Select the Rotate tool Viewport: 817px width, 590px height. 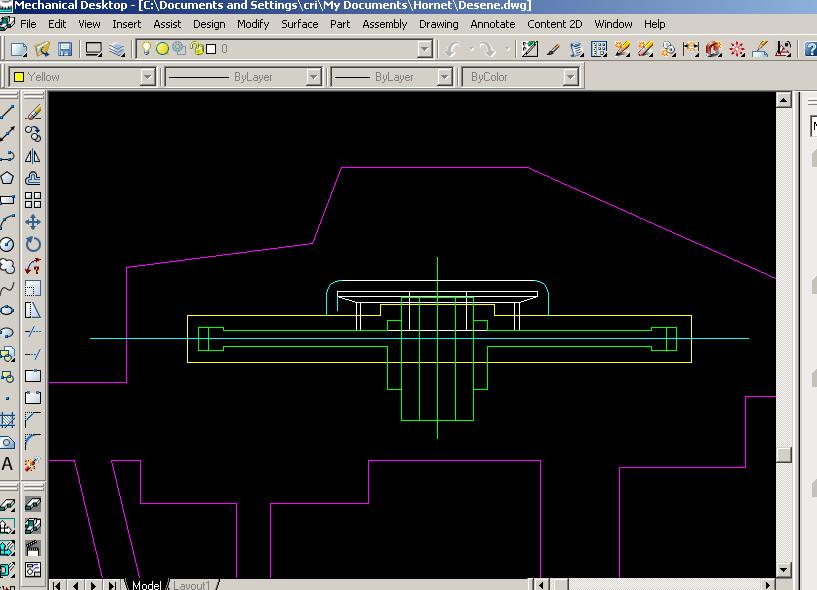click(33, 244)
